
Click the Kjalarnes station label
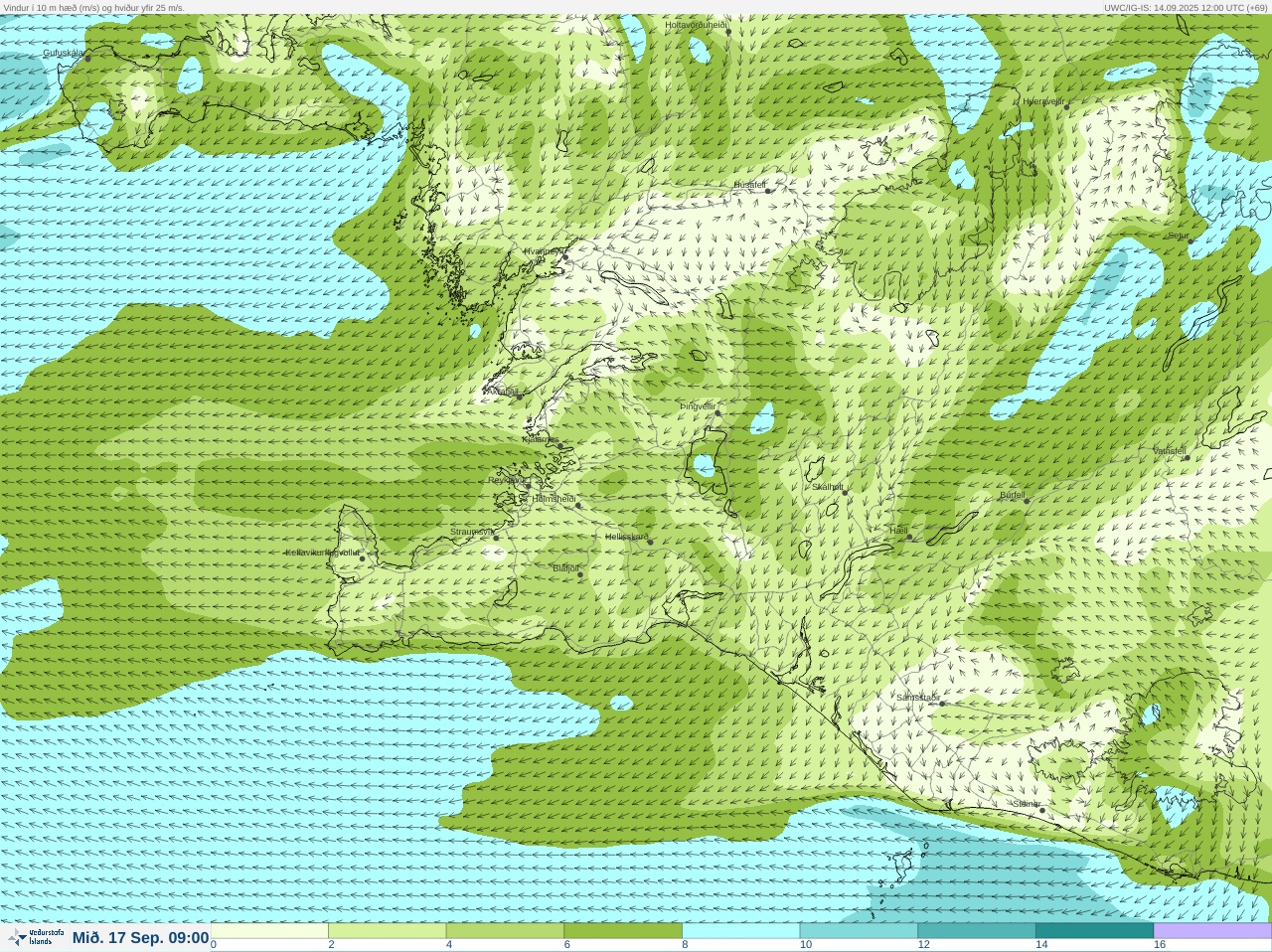point(541,439)
